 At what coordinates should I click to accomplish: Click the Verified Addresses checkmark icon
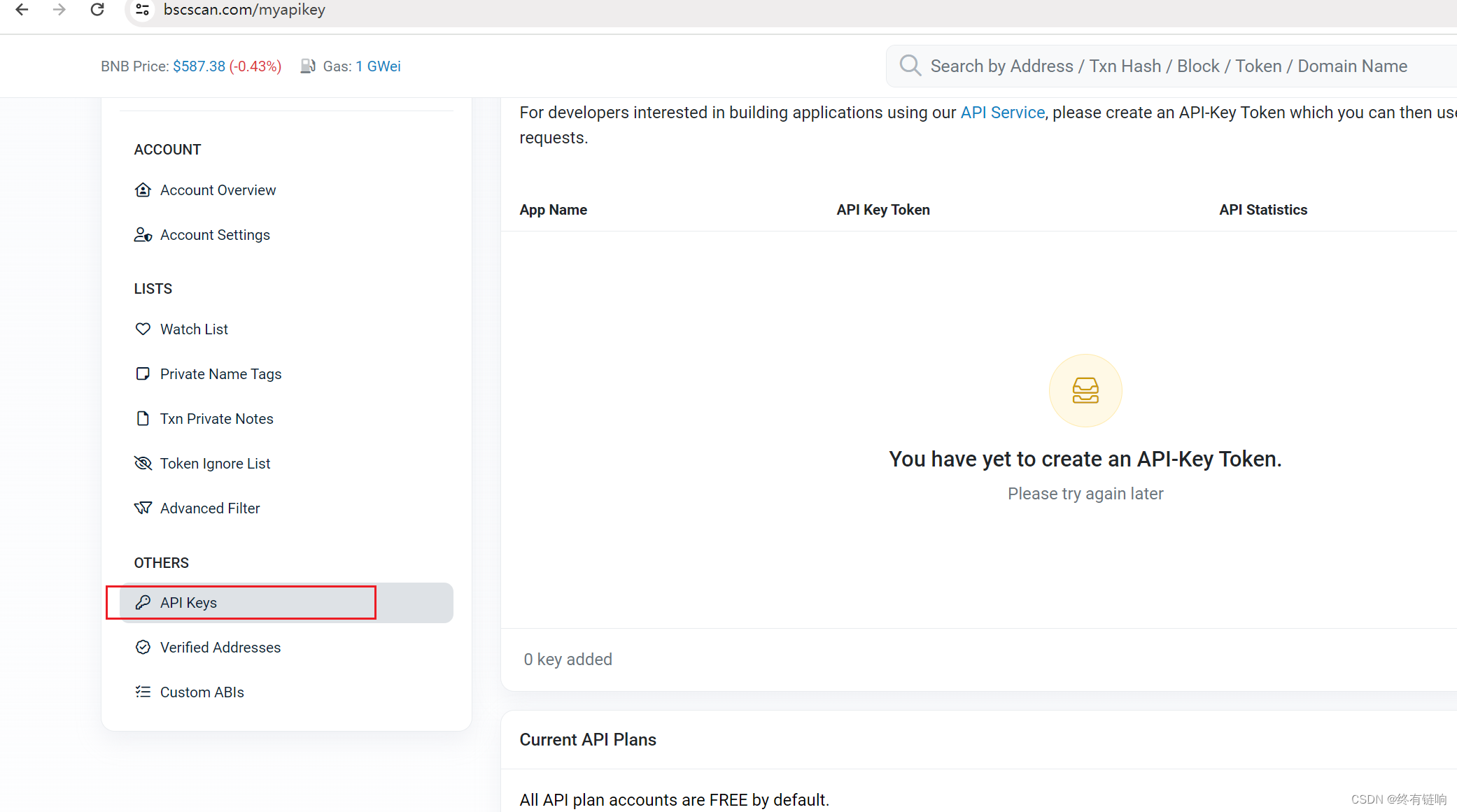click(x=143, y=647)
